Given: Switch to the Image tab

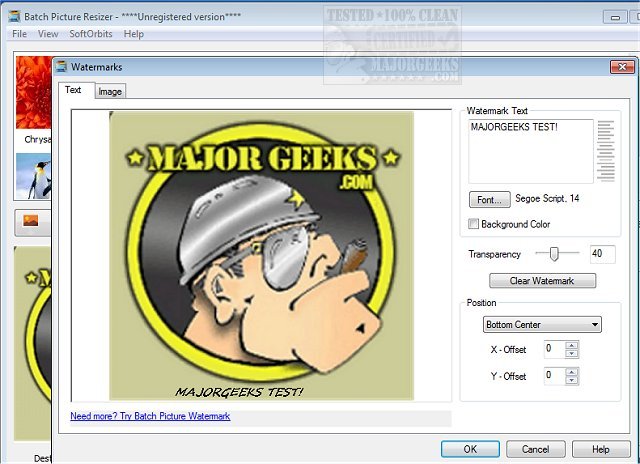Looking at the screenshot, I should [x=110, y=92].
